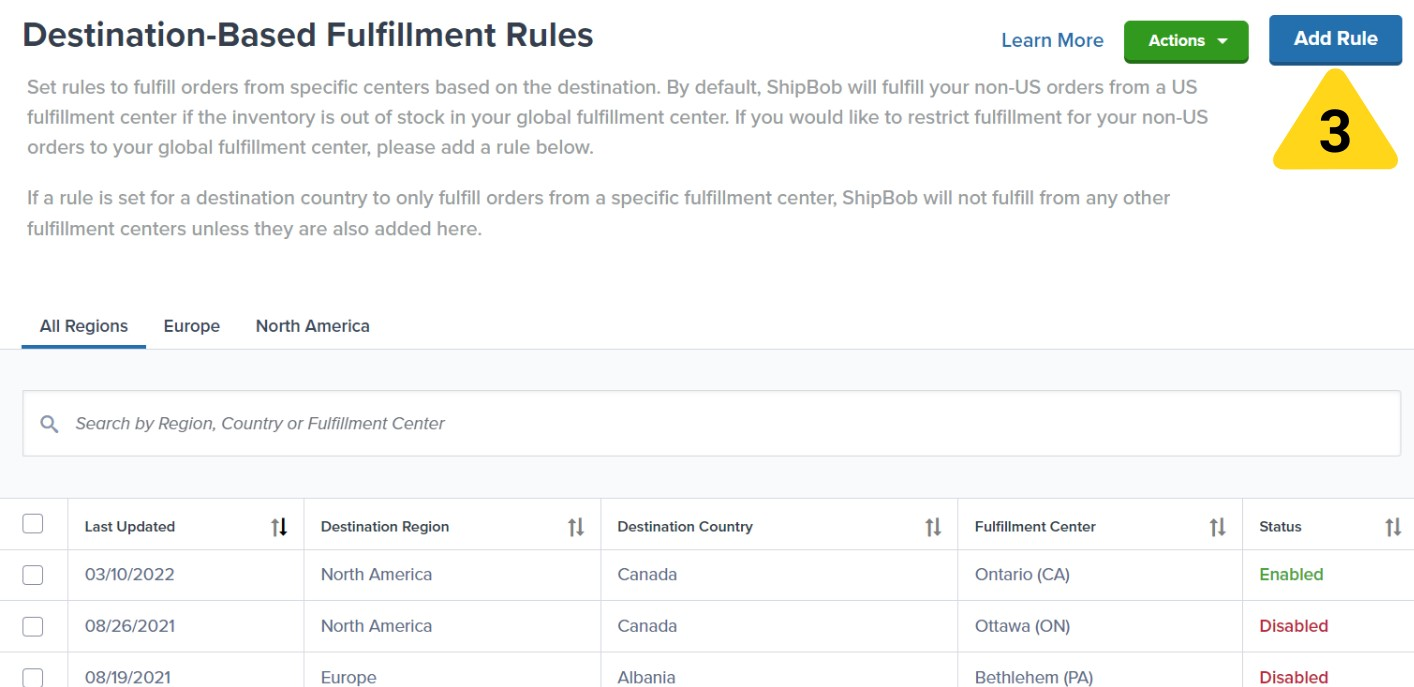Sort by Fulfillment Center
The width and height of the screenshot is (1414, 687).
point(1218,526)
